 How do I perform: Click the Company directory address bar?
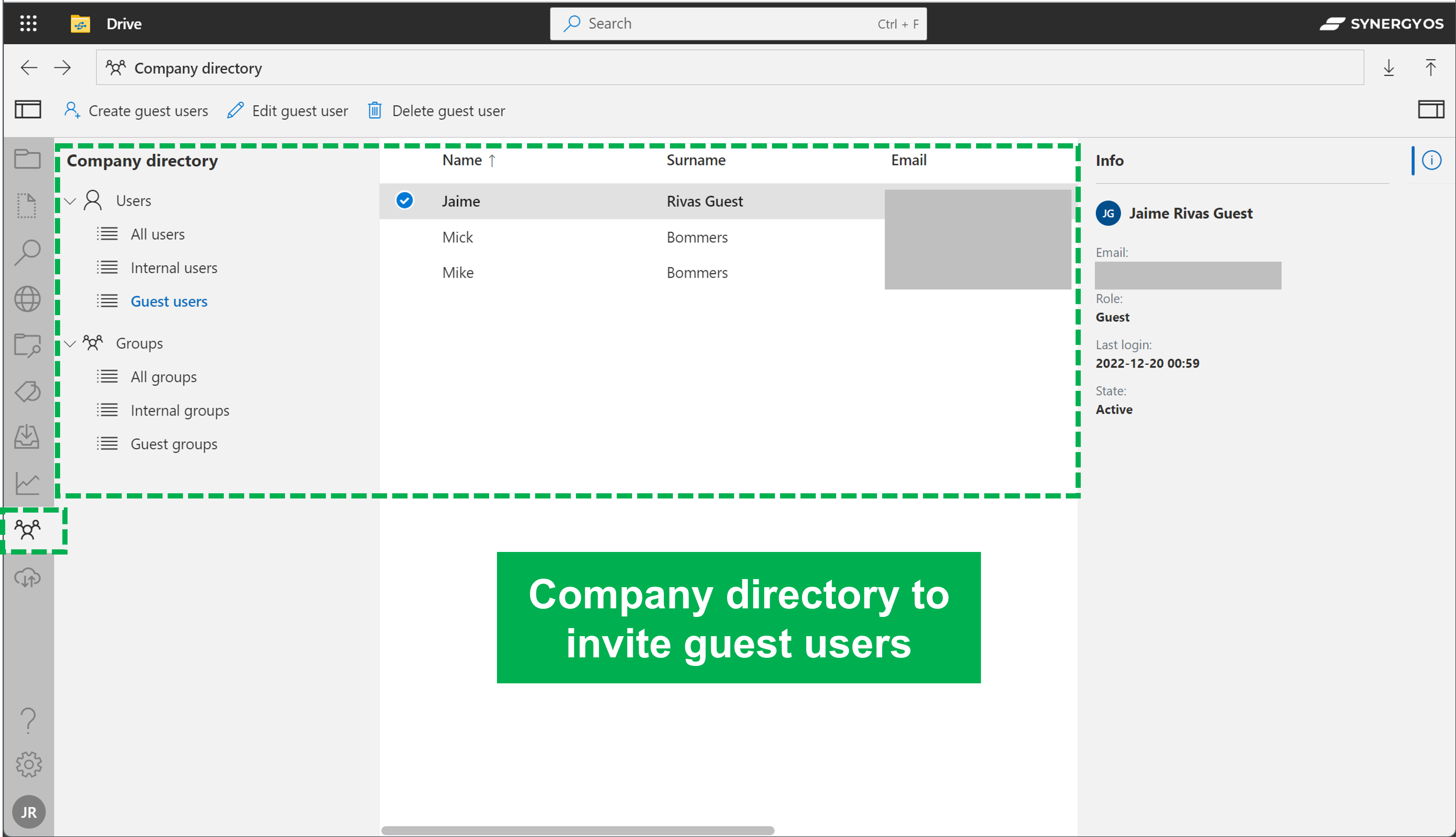pyautogui.click(x=729, y=68)
